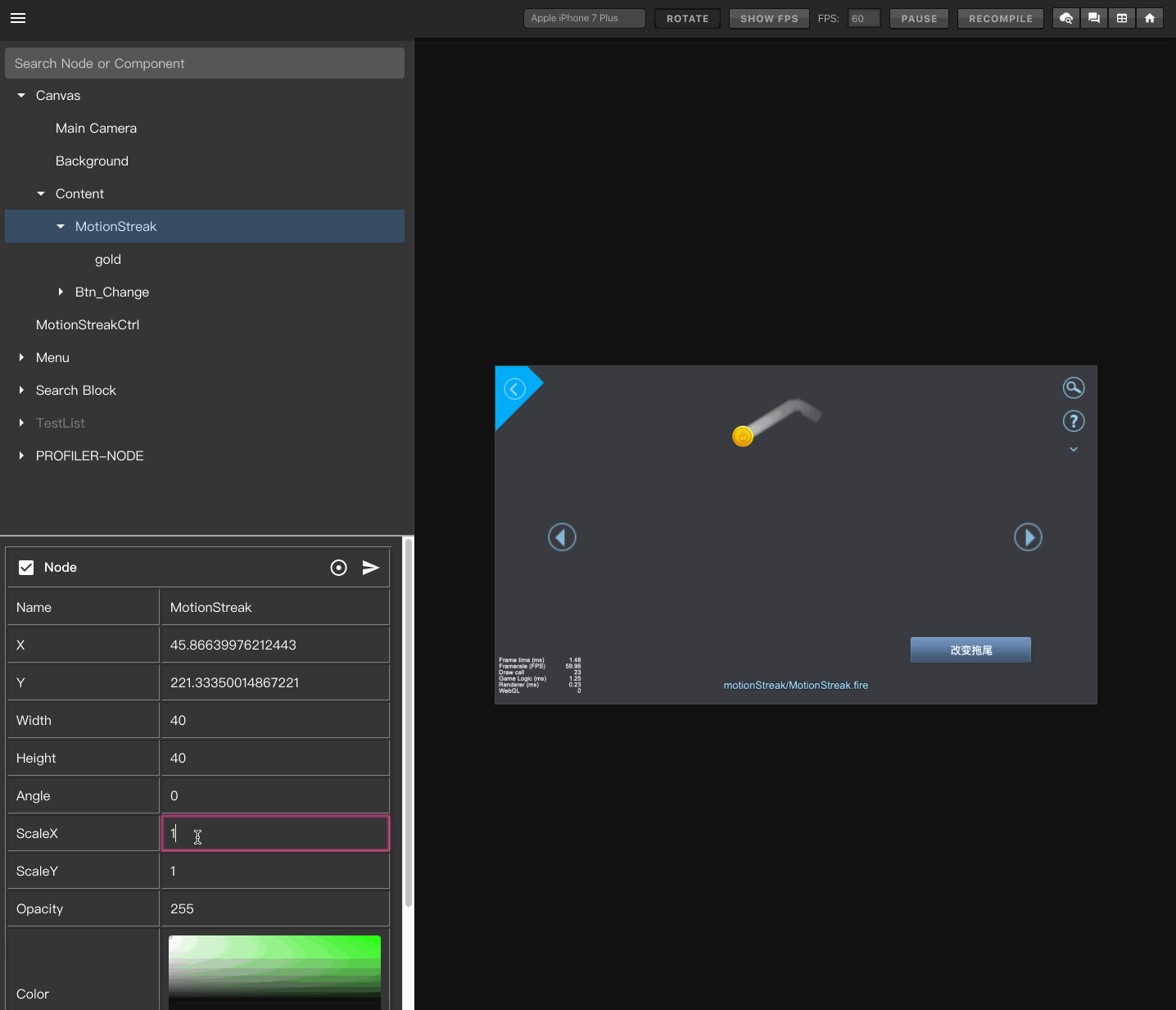Click the motionStreak/MotionStreak.fire link

coord(795,686)
